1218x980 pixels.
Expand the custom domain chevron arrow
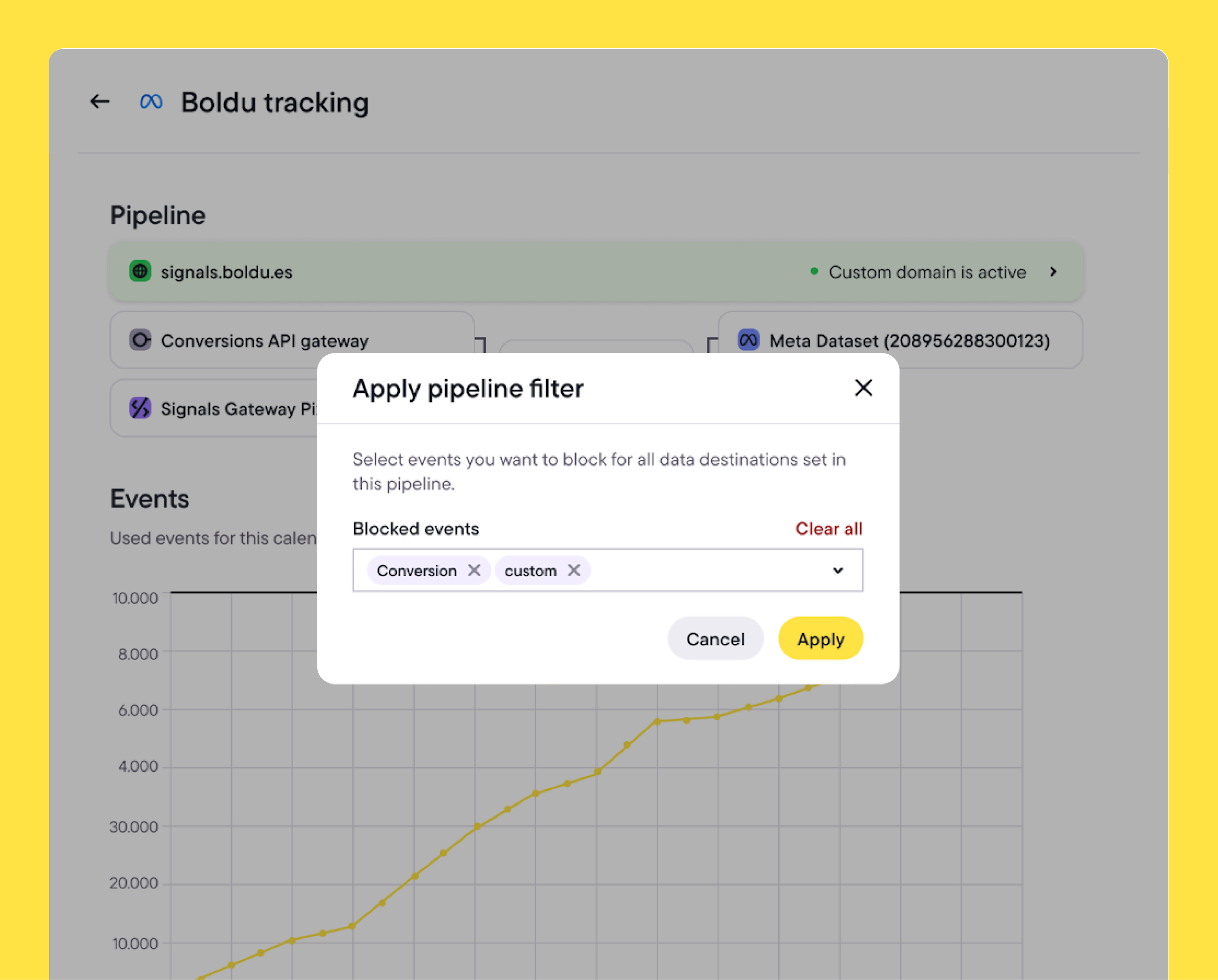coord(1053,272)
